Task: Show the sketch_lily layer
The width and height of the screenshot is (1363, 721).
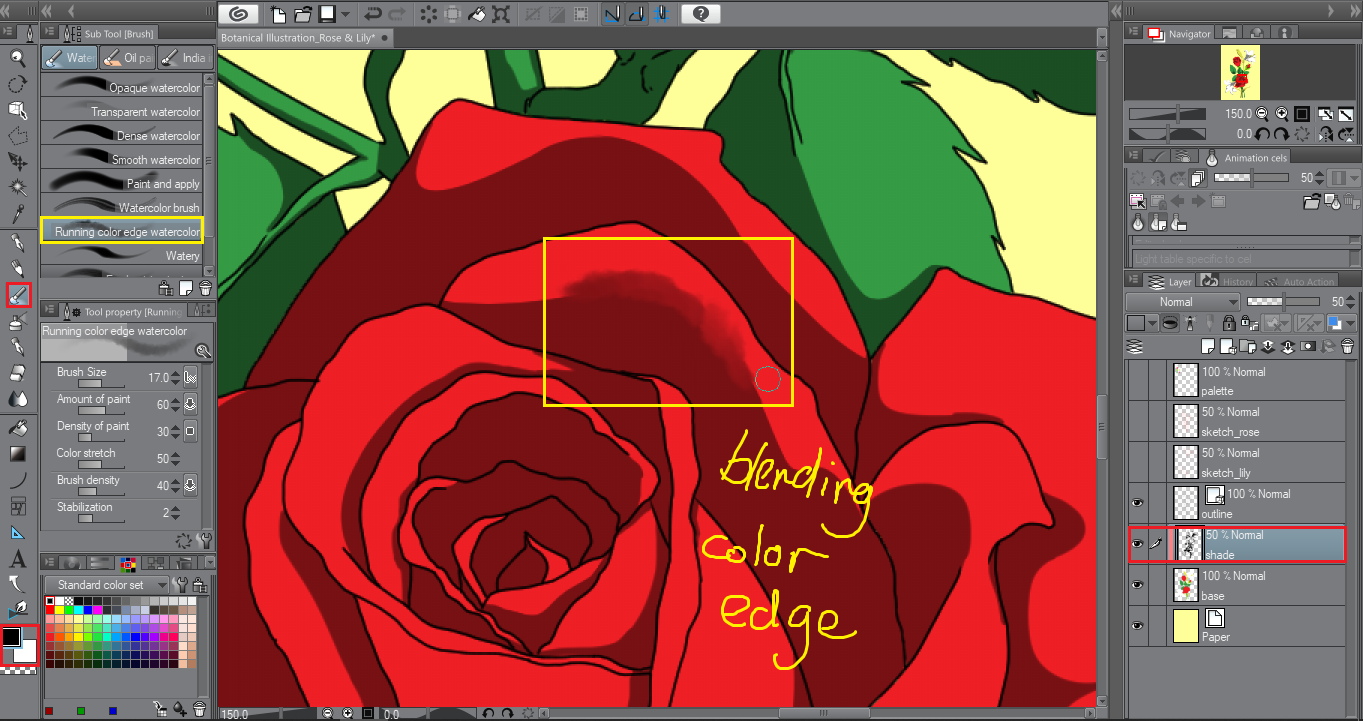Action: click(x=1137, y=463)
